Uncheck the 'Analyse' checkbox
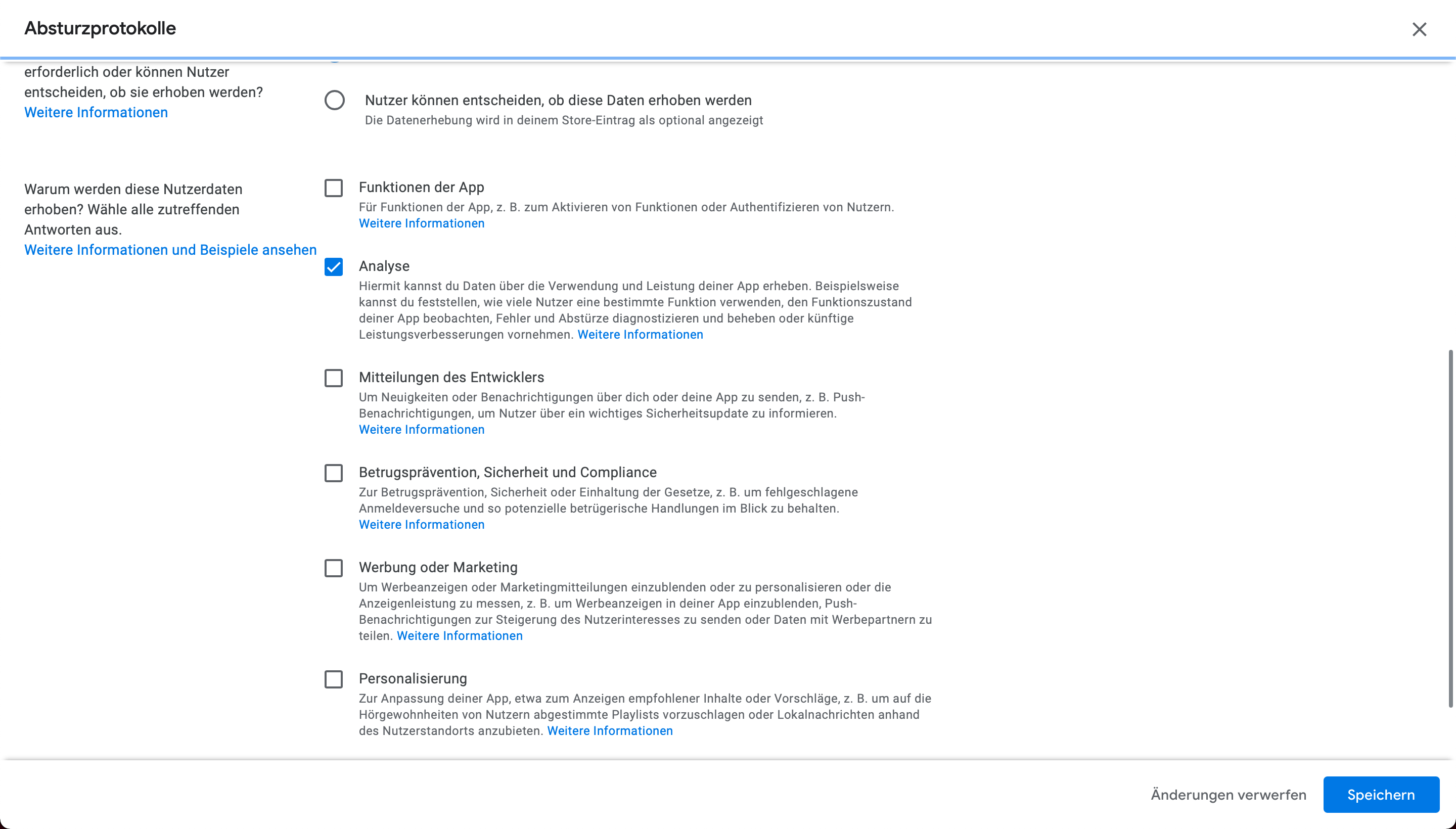1456x829 pixels. point(334,266)
